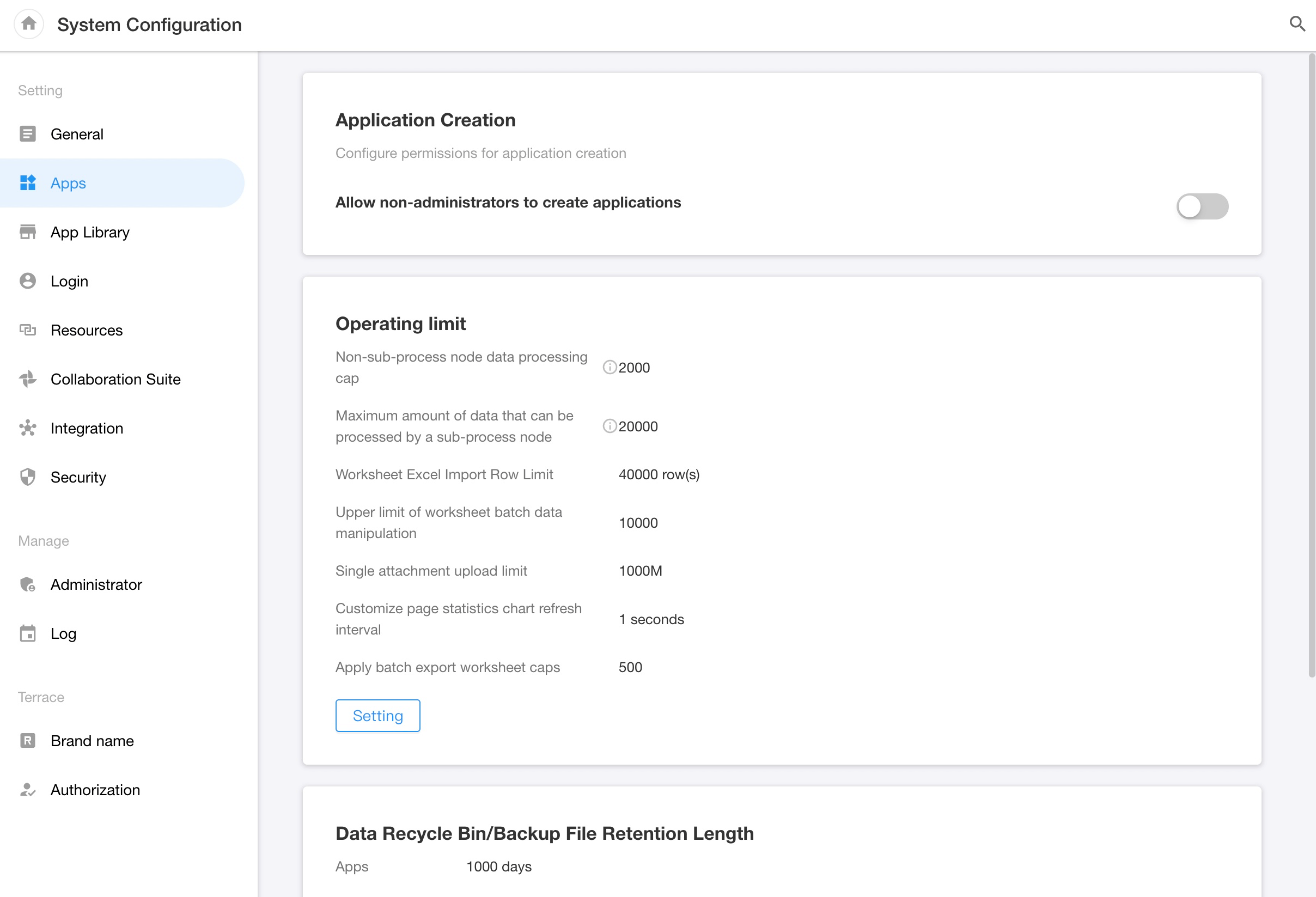The width and height of the screenshot is (1316, 897).
Task: Click info icon beside value 2000
Action: 610,368
